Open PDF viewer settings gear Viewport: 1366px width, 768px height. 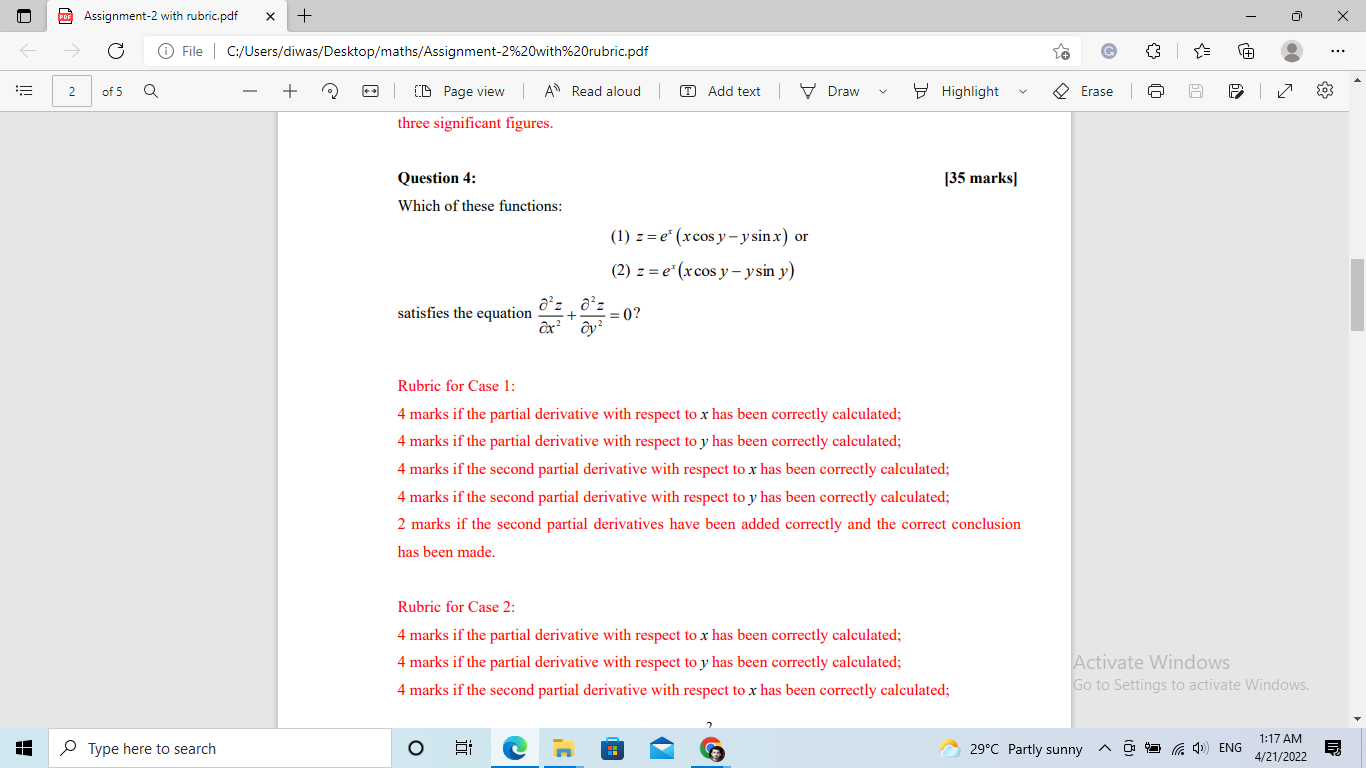1325,90
